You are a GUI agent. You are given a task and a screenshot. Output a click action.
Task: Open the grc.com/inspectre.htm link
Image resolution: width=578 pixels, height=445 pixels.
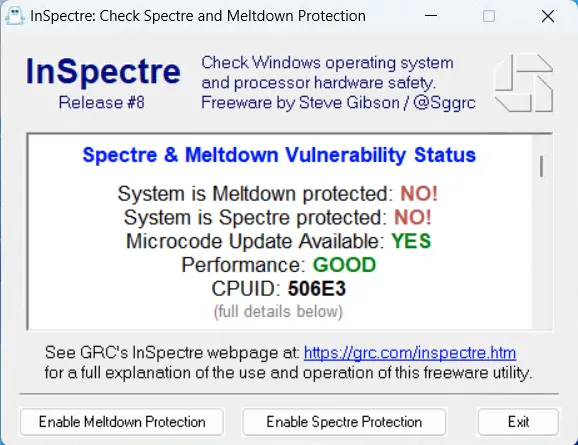[x=410, y=353]
